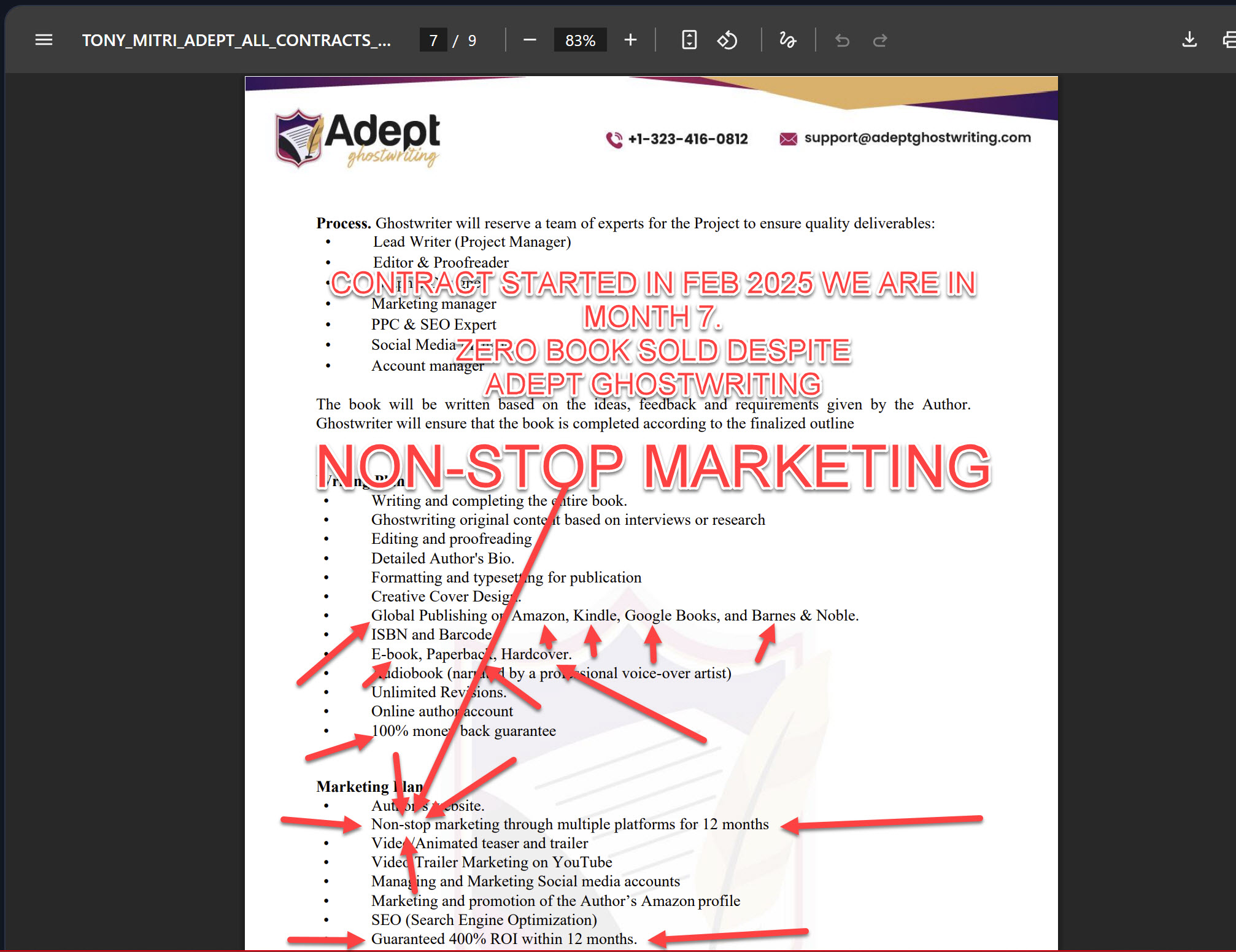
Task: Click the undo arrow icon
Action: pos(843,40)
